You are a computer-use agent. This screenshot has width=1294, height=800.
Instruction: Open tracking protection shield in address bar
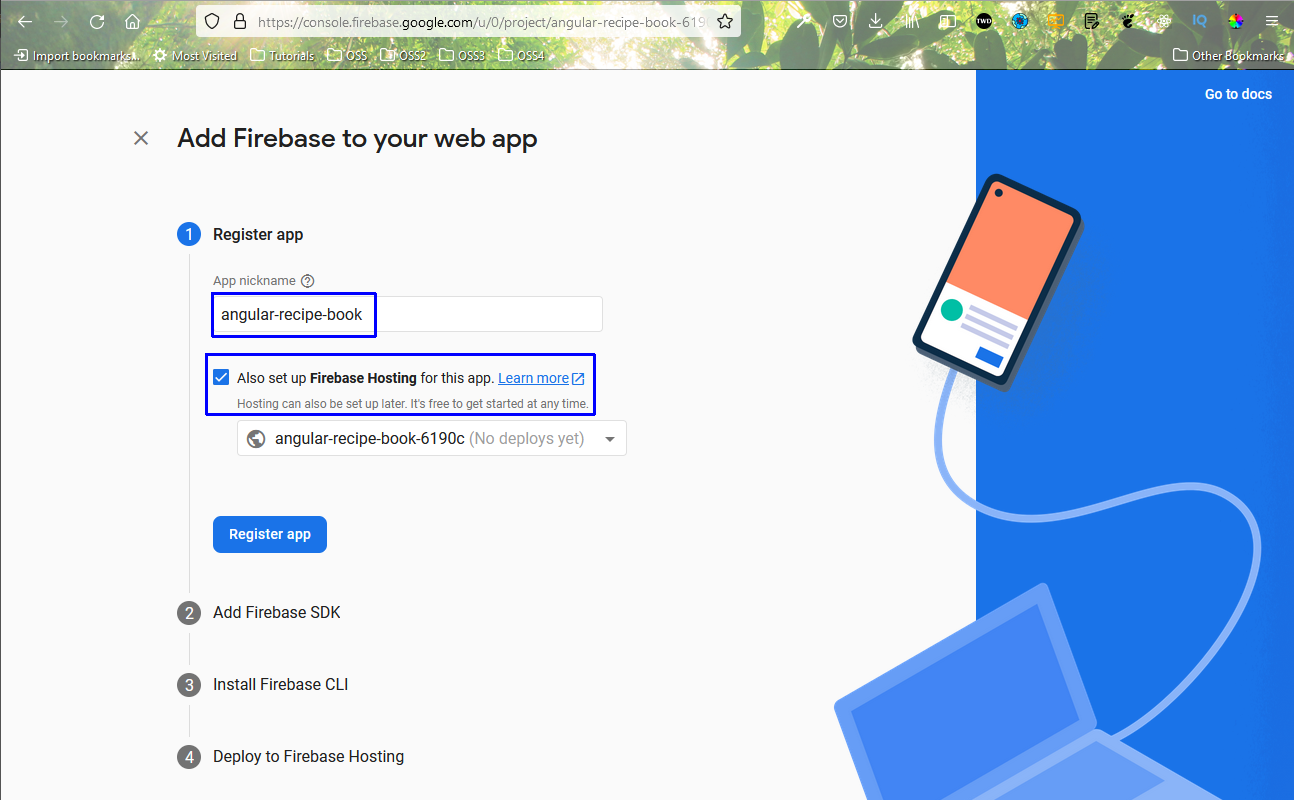point(211,21)
